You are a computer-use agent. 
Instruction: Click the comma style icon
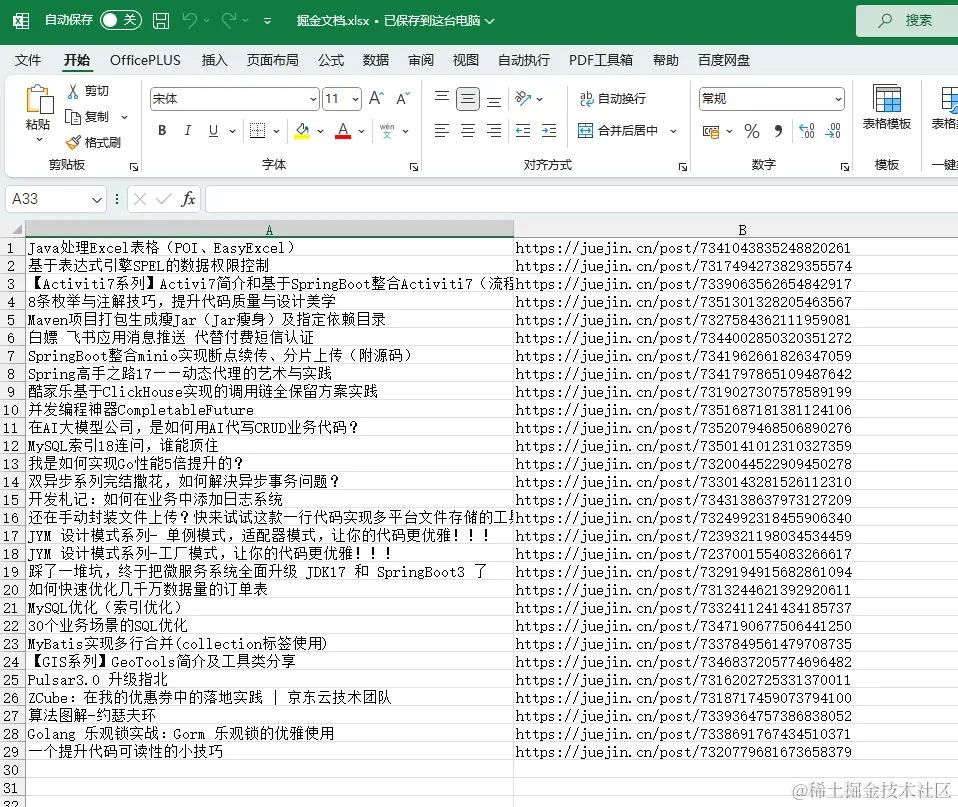778,131
